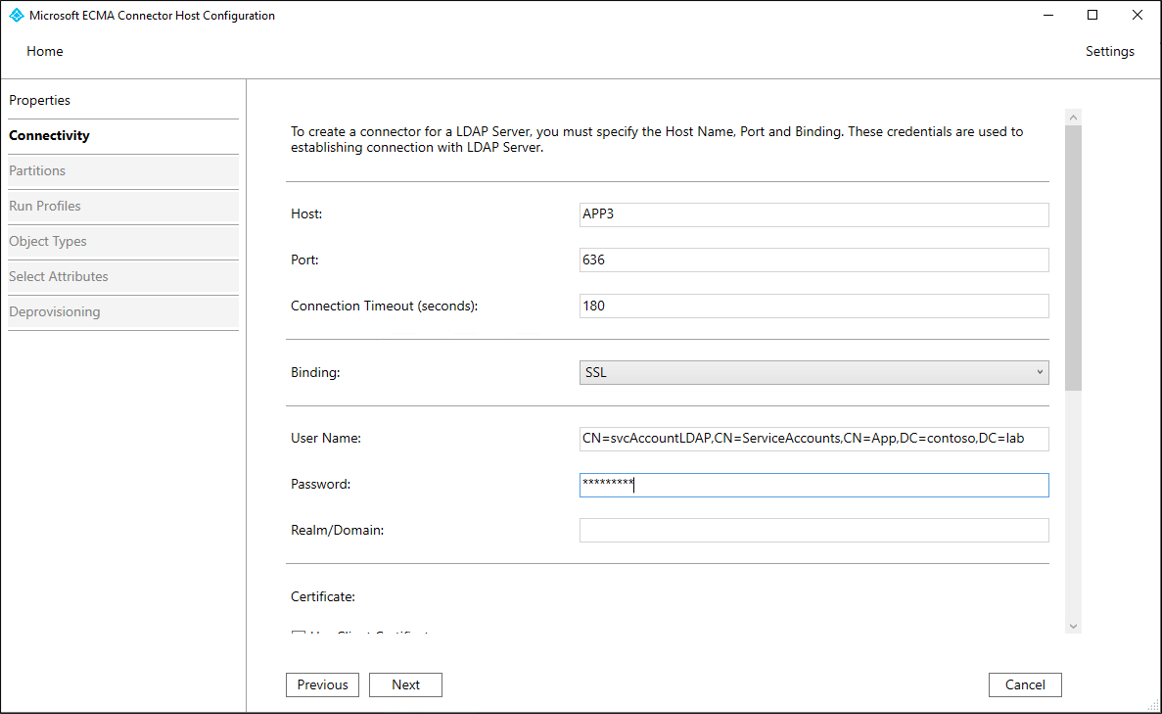Switch to the Object Types section
This screenshot has width=1162, height=714.
pyautogui.click(x=48, y=241)
